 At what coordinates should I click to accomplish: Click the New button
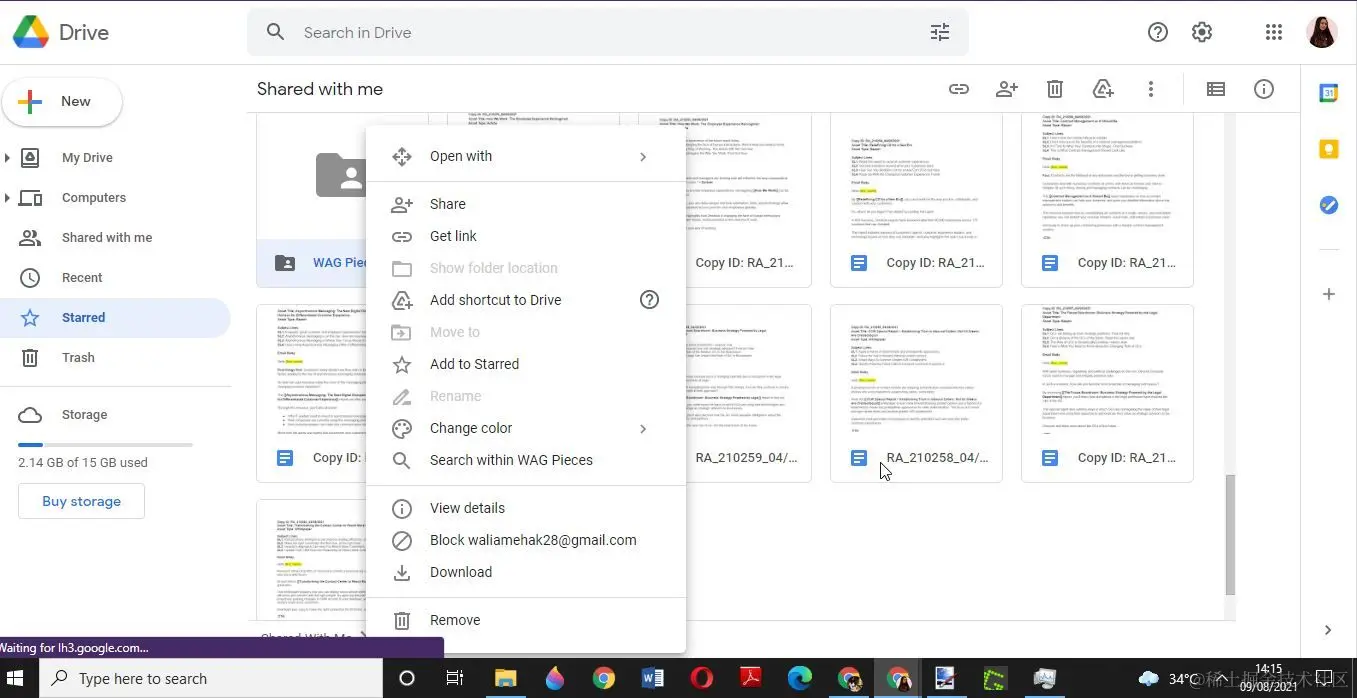coord(62,102)
